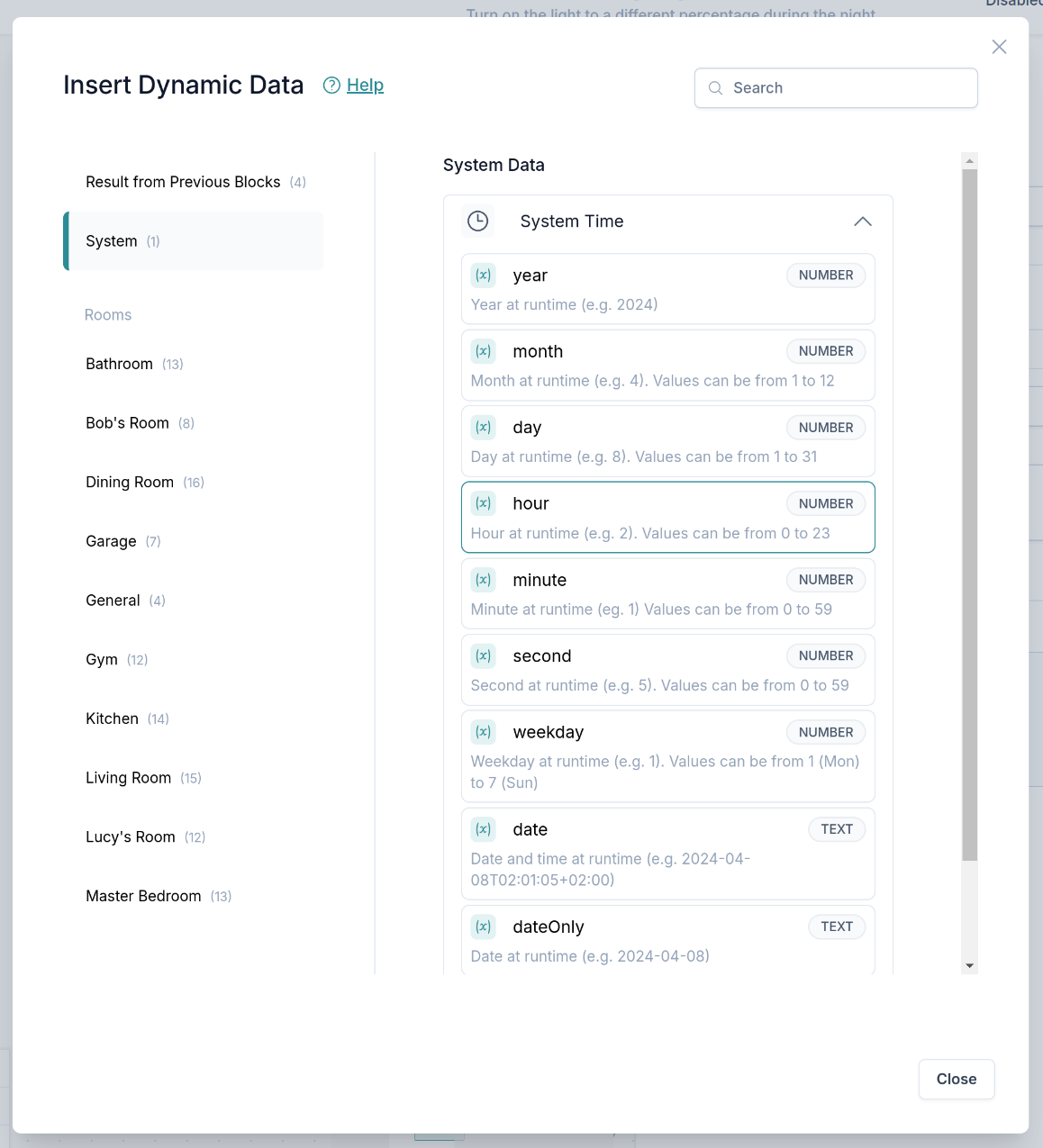This screenshot has width=1043, height=1148.
Task: Click the question mark help icon
Action: tap(331, 86)
